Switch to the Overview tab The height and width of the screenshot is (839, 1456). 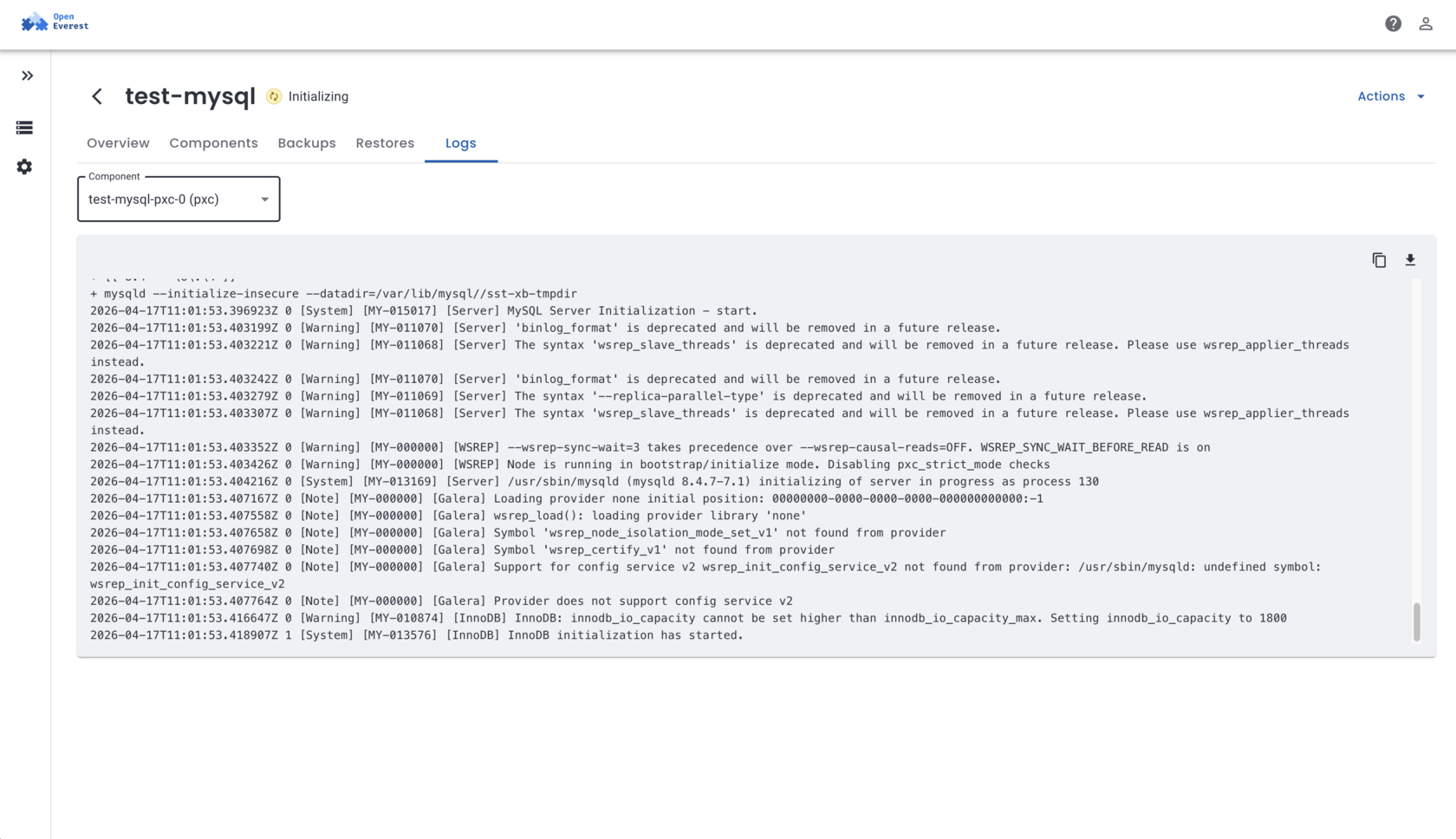coord(118,143)
